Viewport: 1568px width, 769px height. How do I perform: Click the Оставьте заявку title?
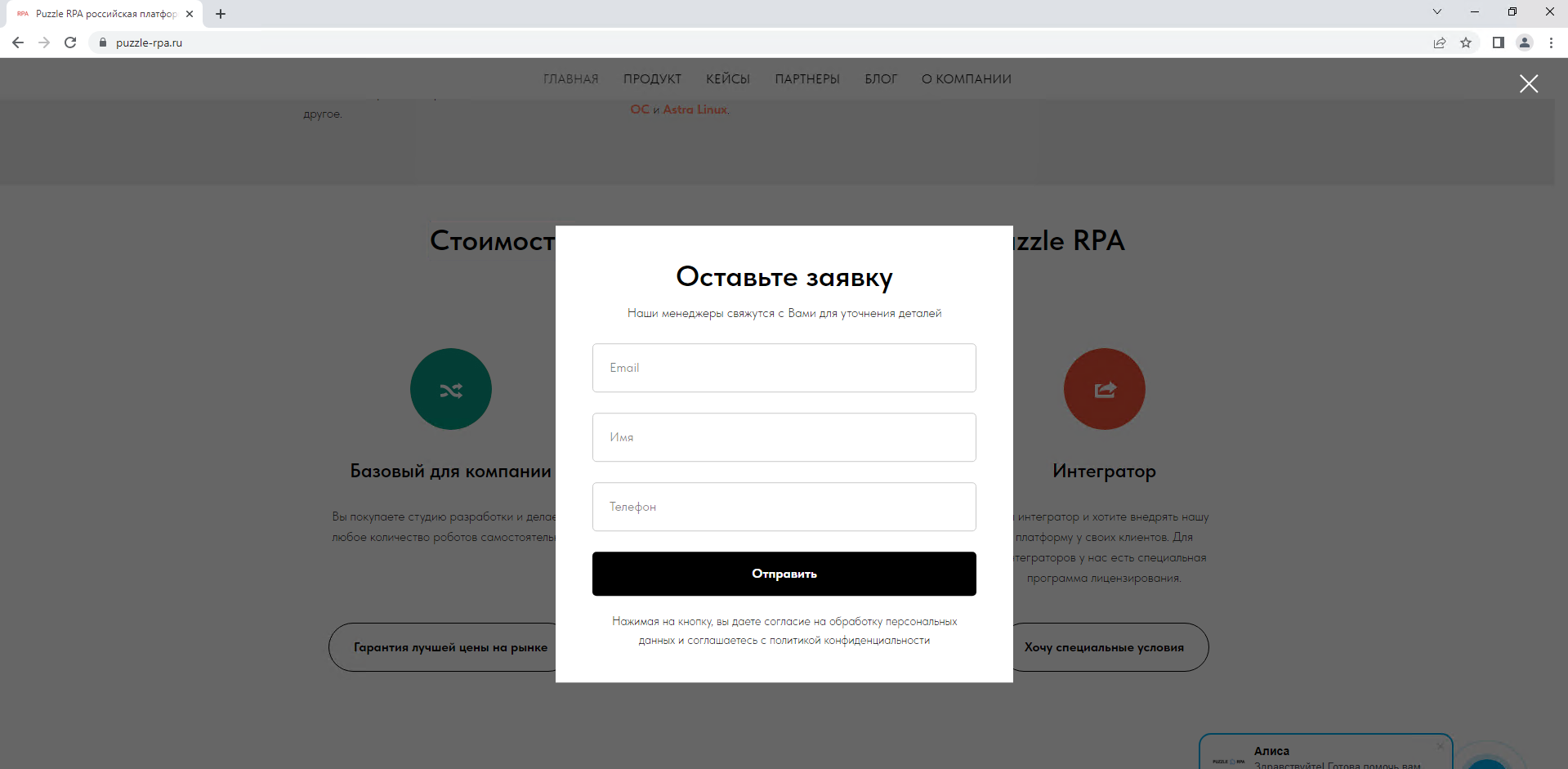tap(784, 278)
